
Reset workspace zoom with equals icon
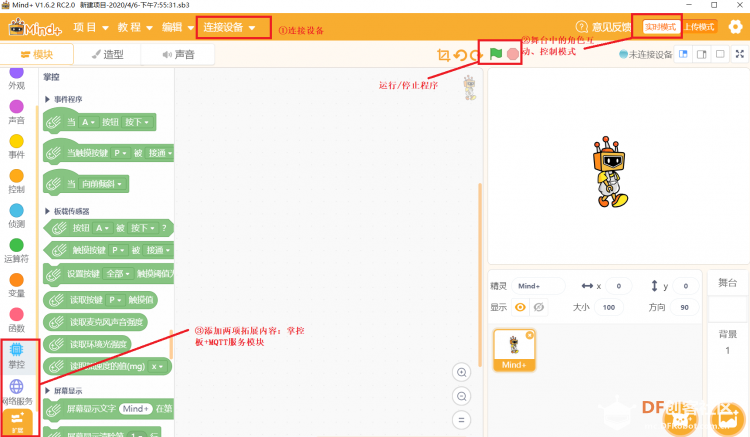[x=462, y=420]
